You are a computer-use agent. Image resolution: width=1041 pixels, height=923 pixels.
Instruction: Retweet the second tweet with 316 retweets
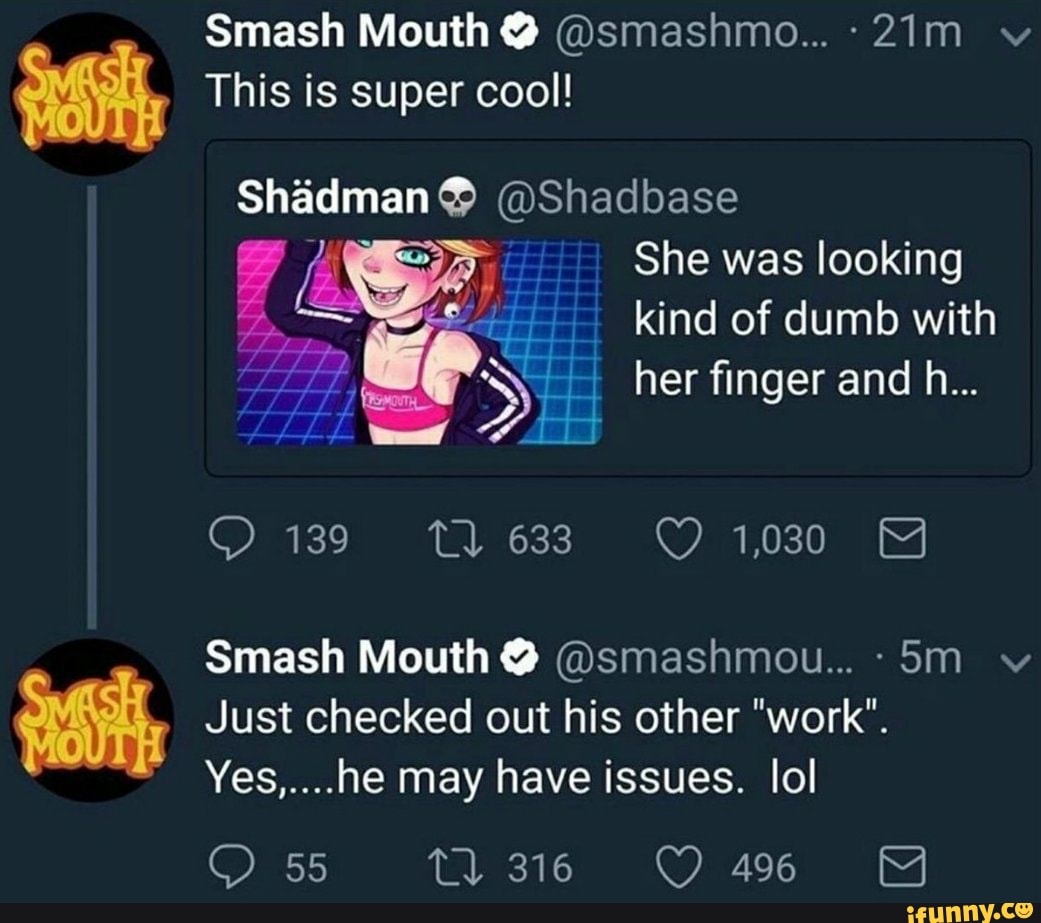pos(456,866)
